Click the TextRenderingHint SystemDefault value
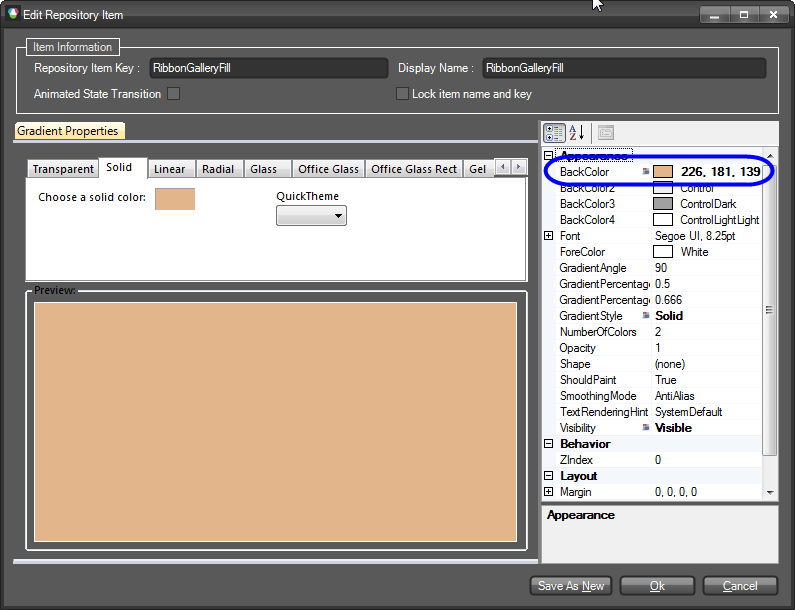795x610 pixels. click(689, 412)
